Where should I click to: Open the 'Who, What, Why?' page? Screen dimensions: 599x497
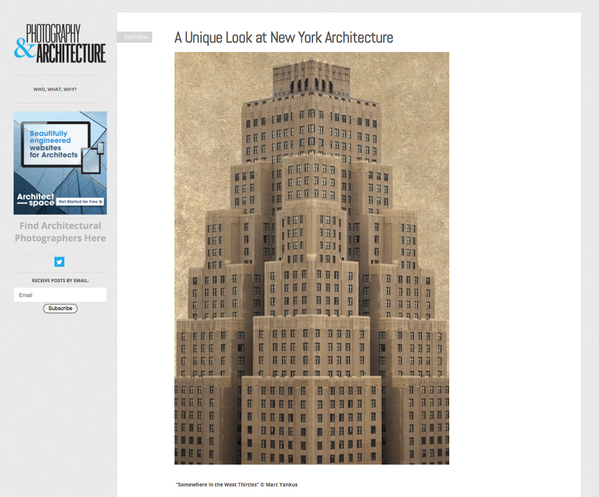click(55, 89)
